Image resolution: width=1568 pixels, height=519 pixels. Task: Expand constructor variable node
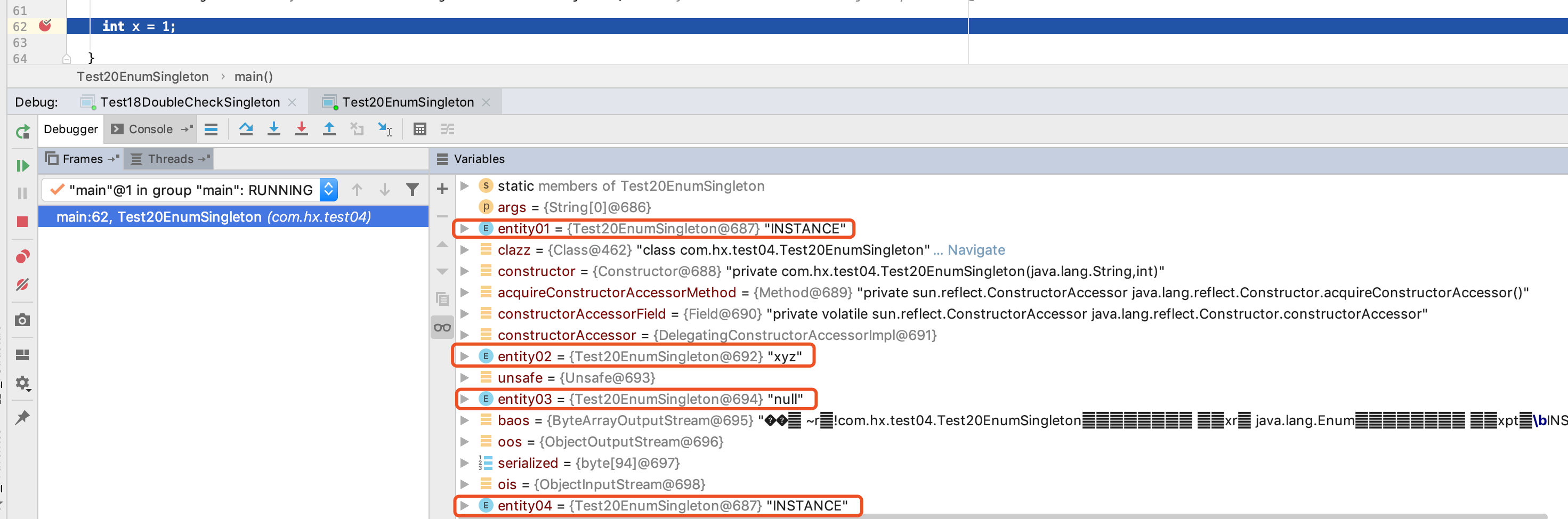(x=464, y=271)
